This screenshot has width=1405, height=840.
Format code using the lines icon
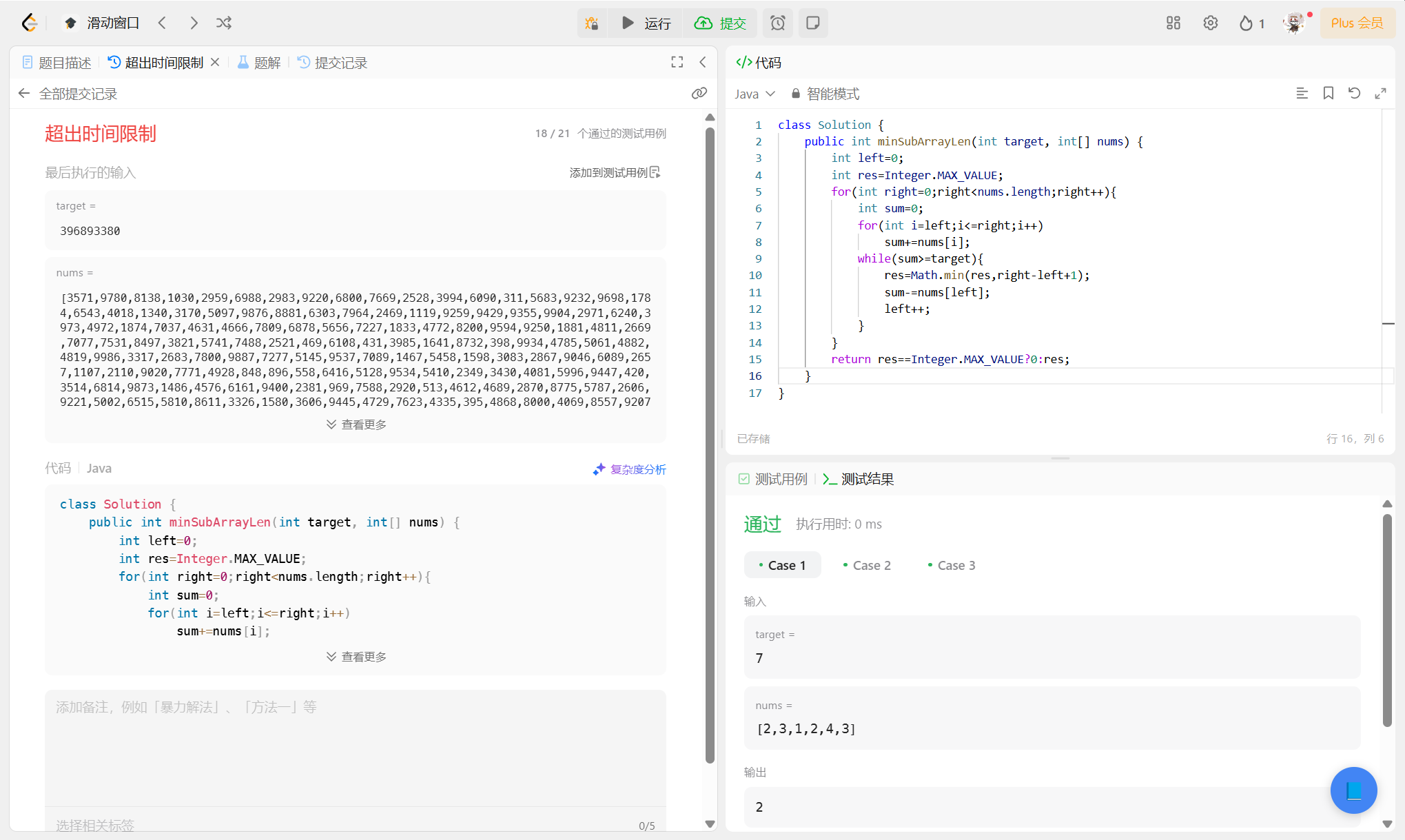click(1302, 94)
